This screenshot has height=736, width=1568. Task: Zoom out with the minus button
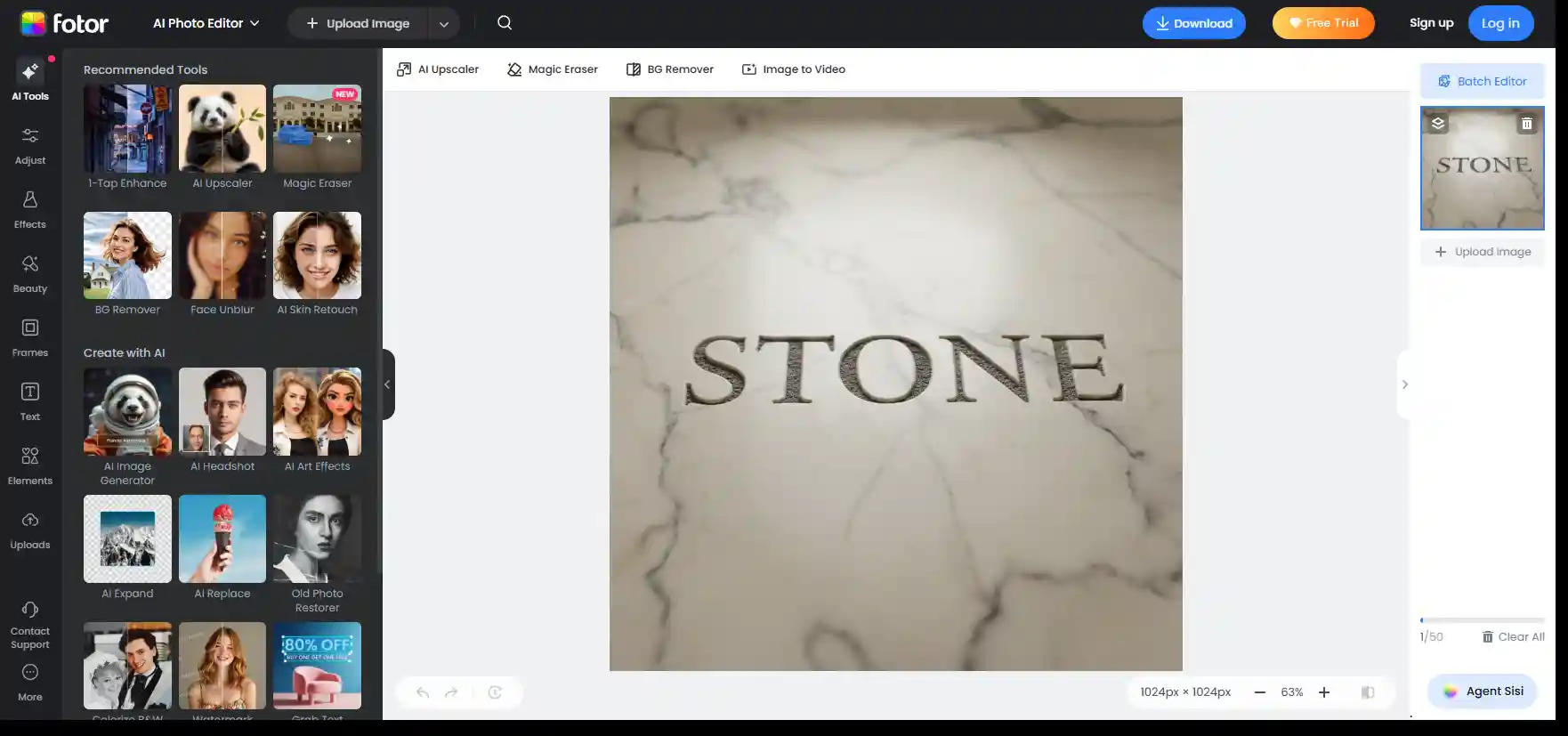(1260, 692)
